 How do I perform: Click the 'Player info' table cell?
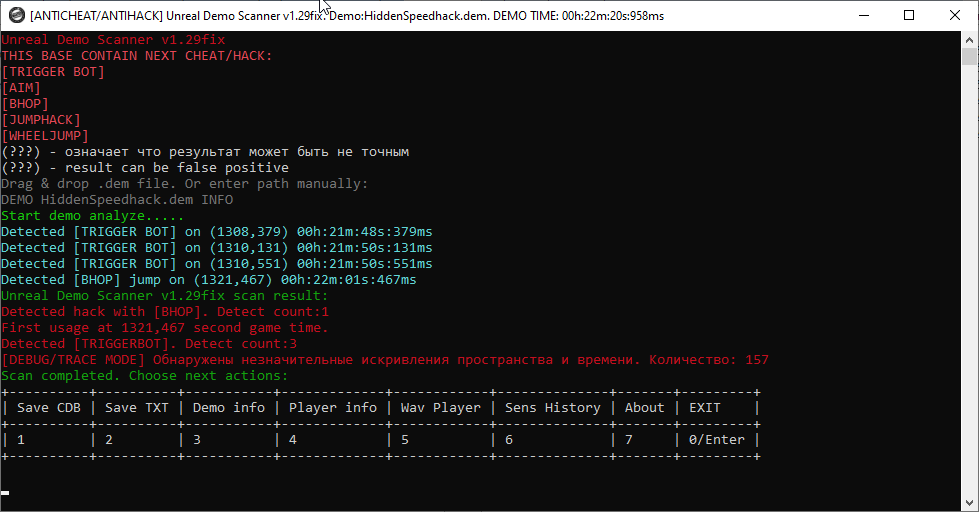333,408
